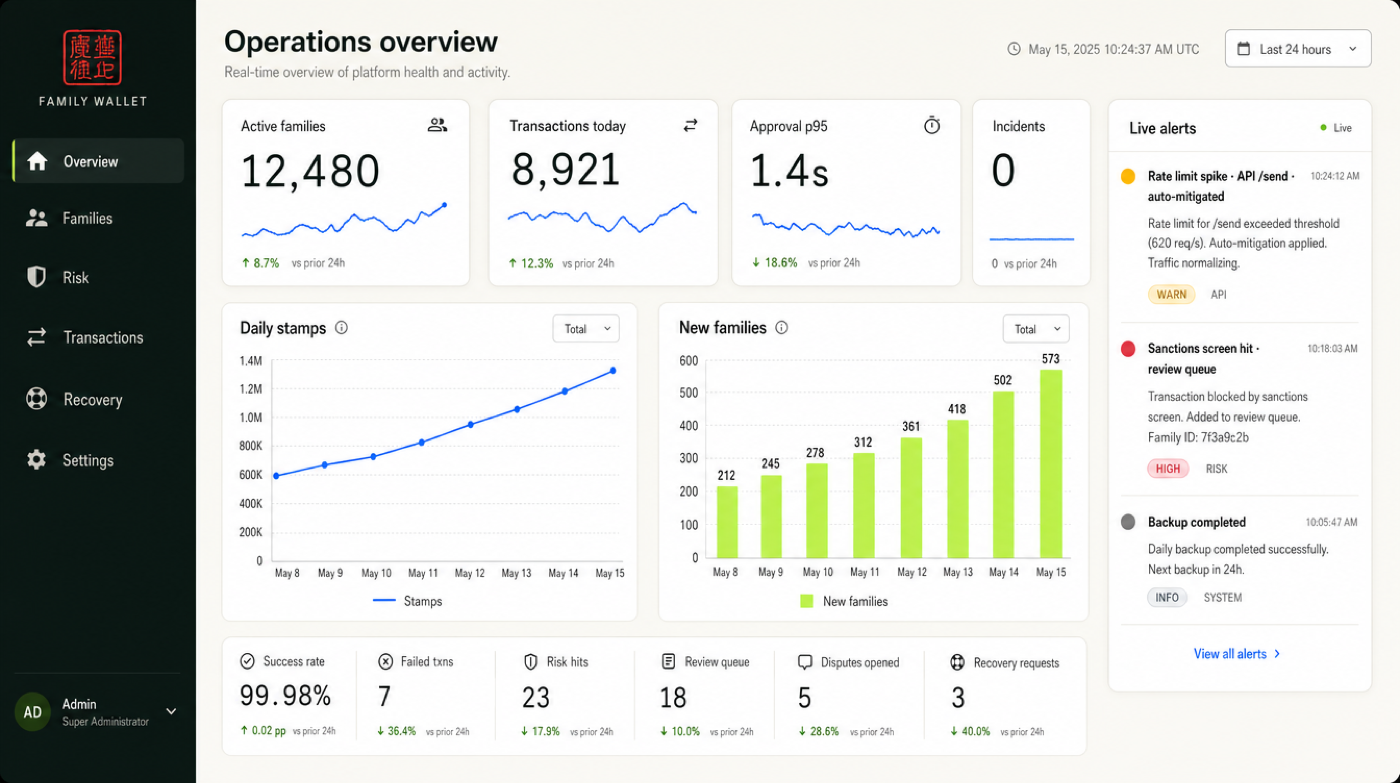1400x783 pixels.
Task: Click the lifebuoy icon beside Recovery requests
Action: point(957,662)
